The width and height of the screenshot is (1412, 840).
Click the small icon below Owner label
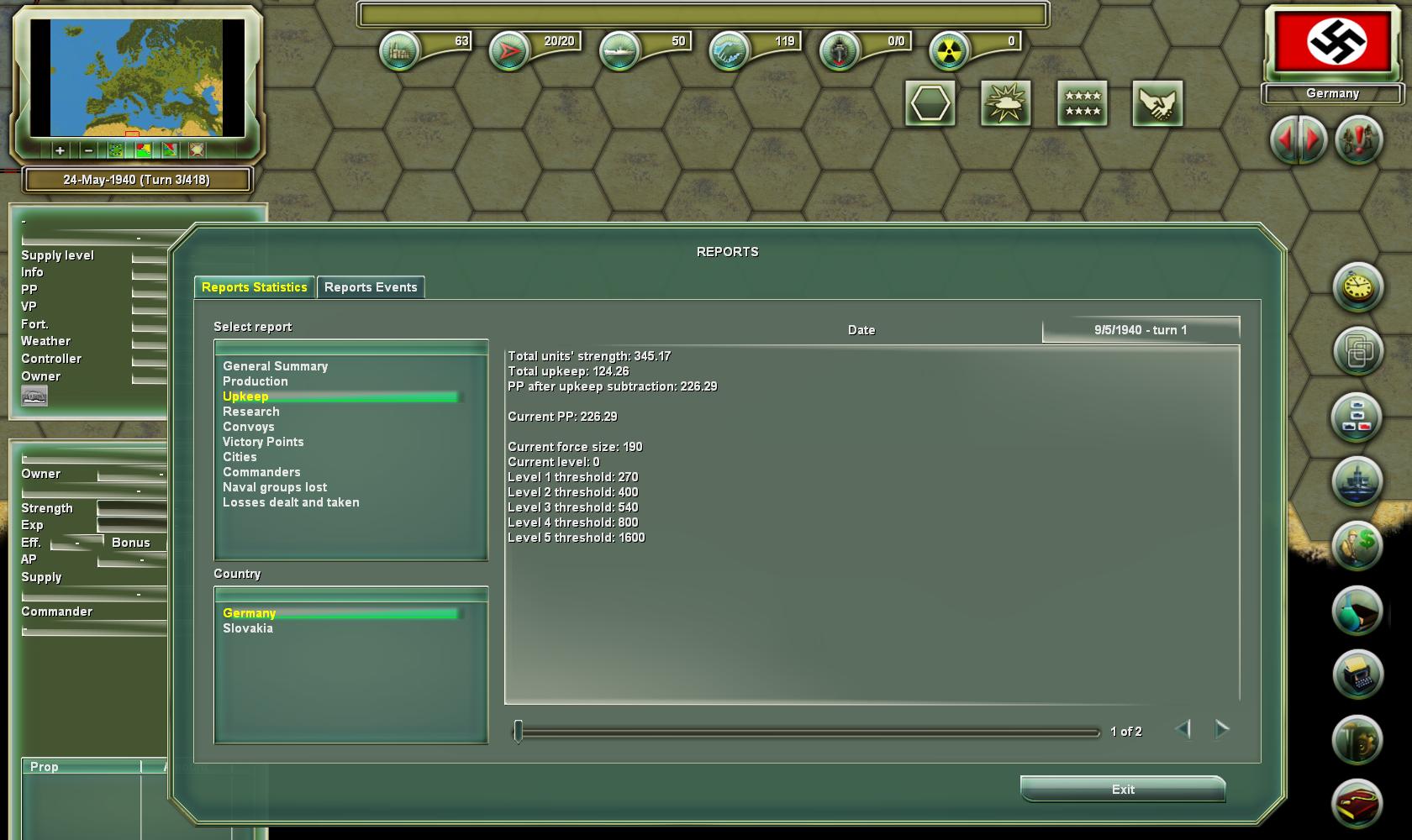tap(34, 396)
